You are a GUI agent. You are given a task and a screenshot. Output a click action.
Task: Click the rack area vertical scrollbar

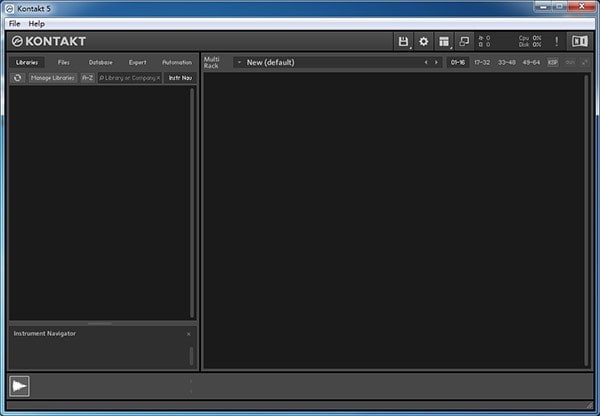coord(586,220)
